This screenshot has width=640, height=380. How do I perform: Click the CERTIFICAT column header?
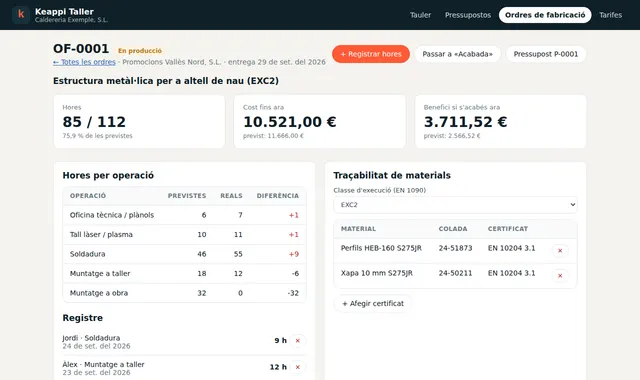point(508,229)
